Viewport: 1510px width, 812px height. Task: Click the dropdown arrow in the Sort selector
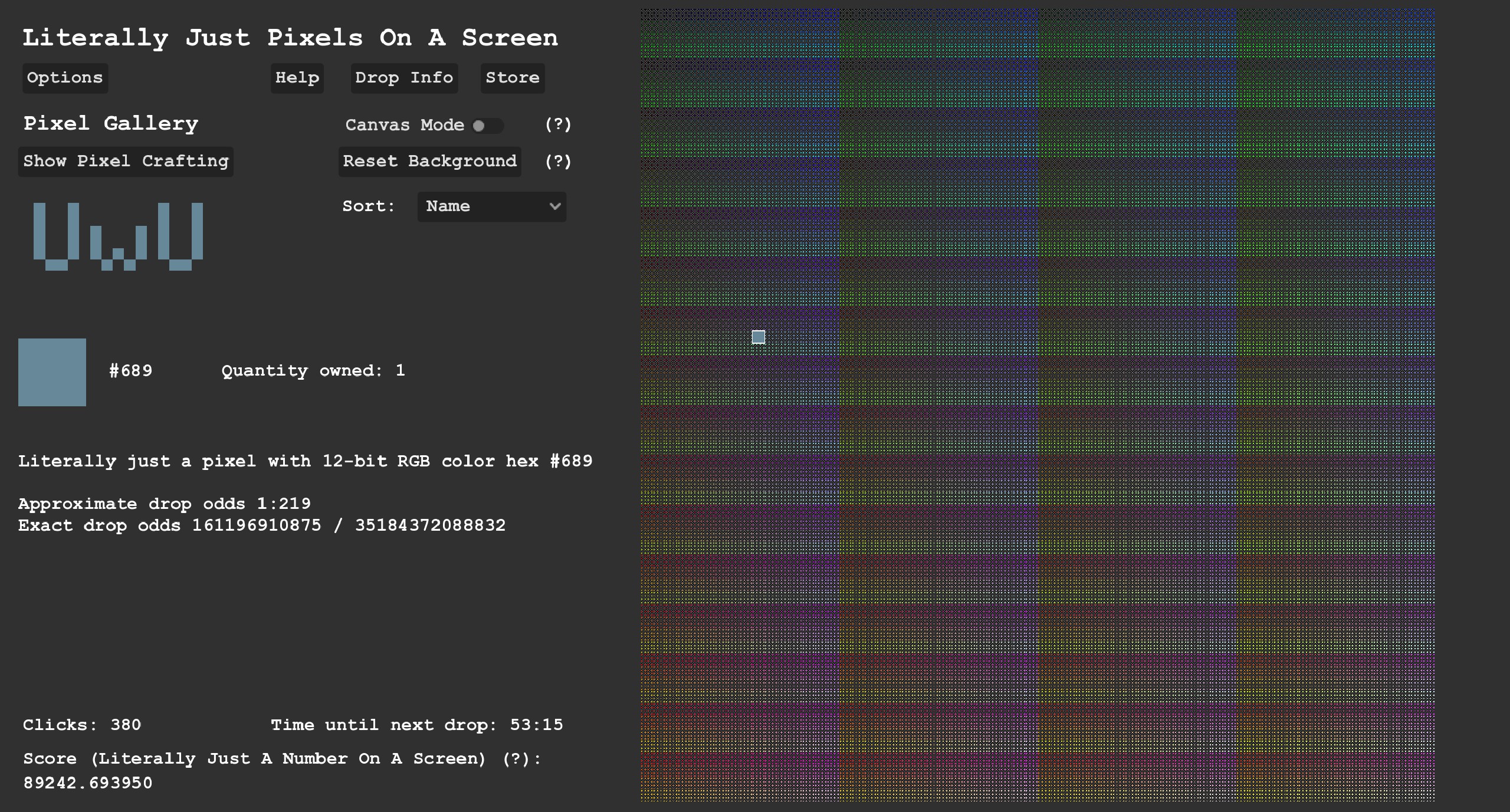point(554,206)
